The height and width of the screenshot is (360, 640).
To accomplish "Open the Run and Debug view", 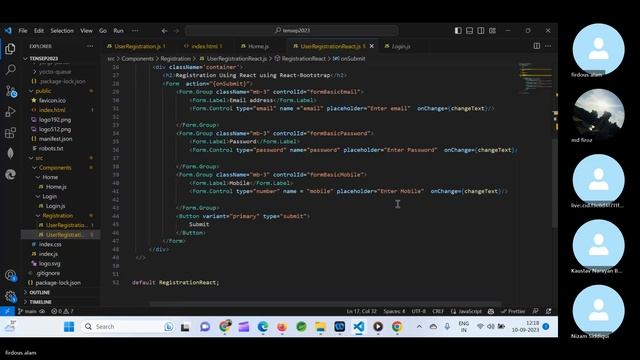I will 10,112.
